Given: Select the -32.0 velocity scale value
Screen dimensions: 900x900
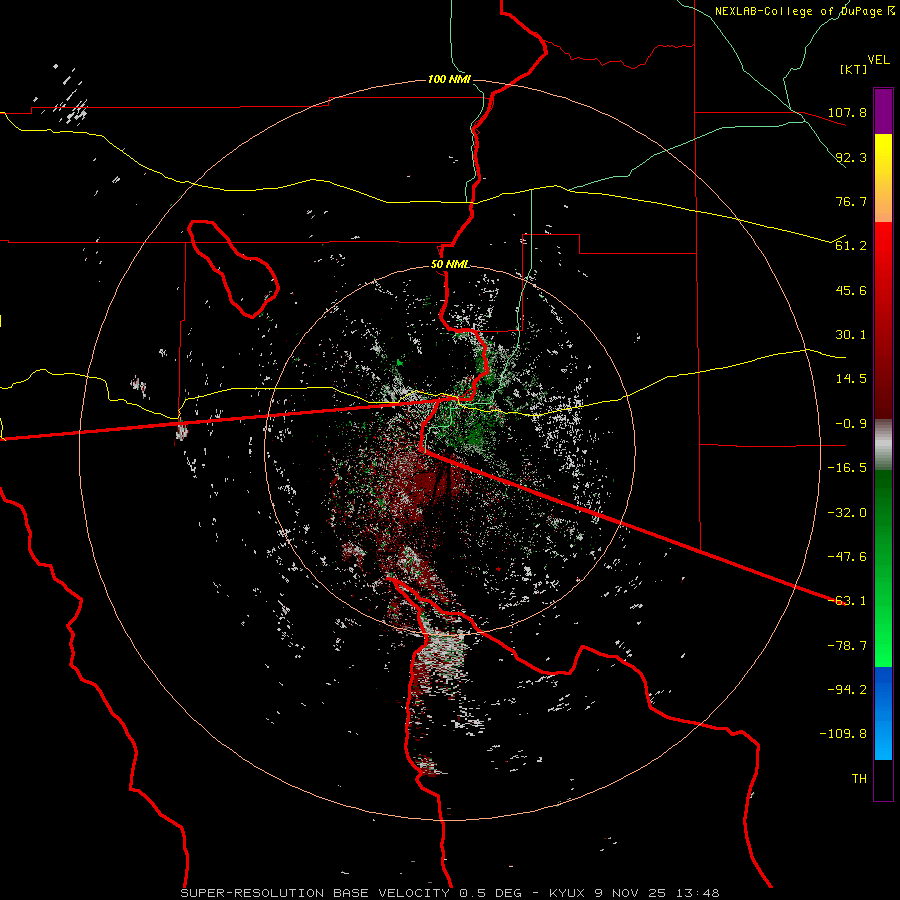Looking at the screenshot, I should click(x=847, y=513).
